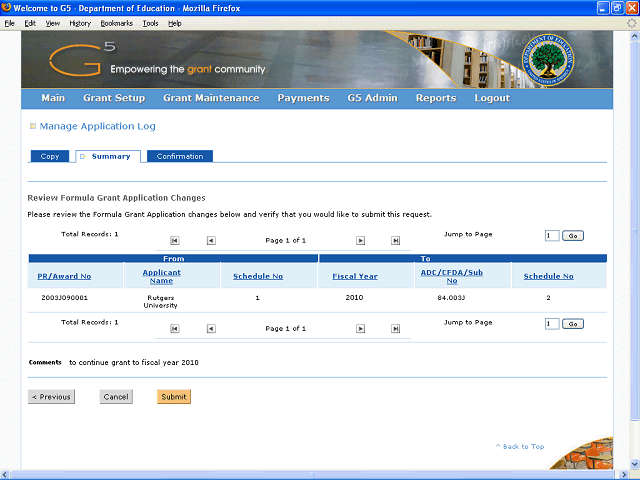Screen dimensions: 640x480
Task: Click Logout in navigation bar
Action: [x=492, y=98]
